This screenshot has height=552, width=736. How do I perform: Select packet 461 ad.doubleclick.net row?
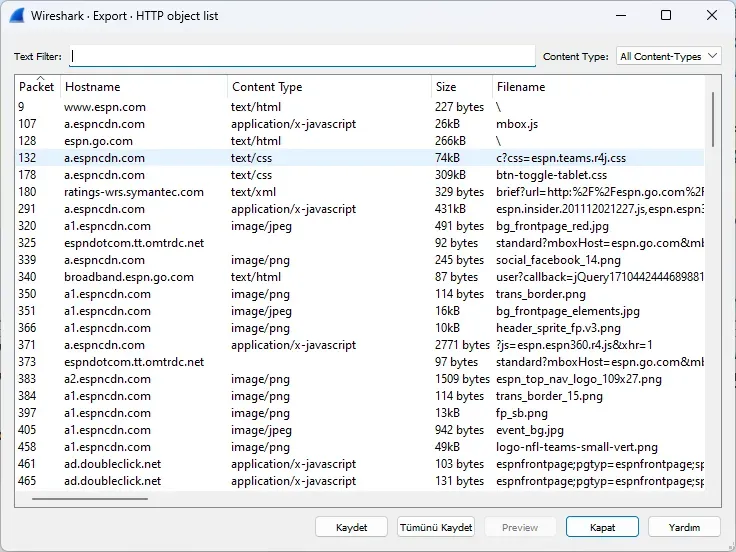click(360, 464)
